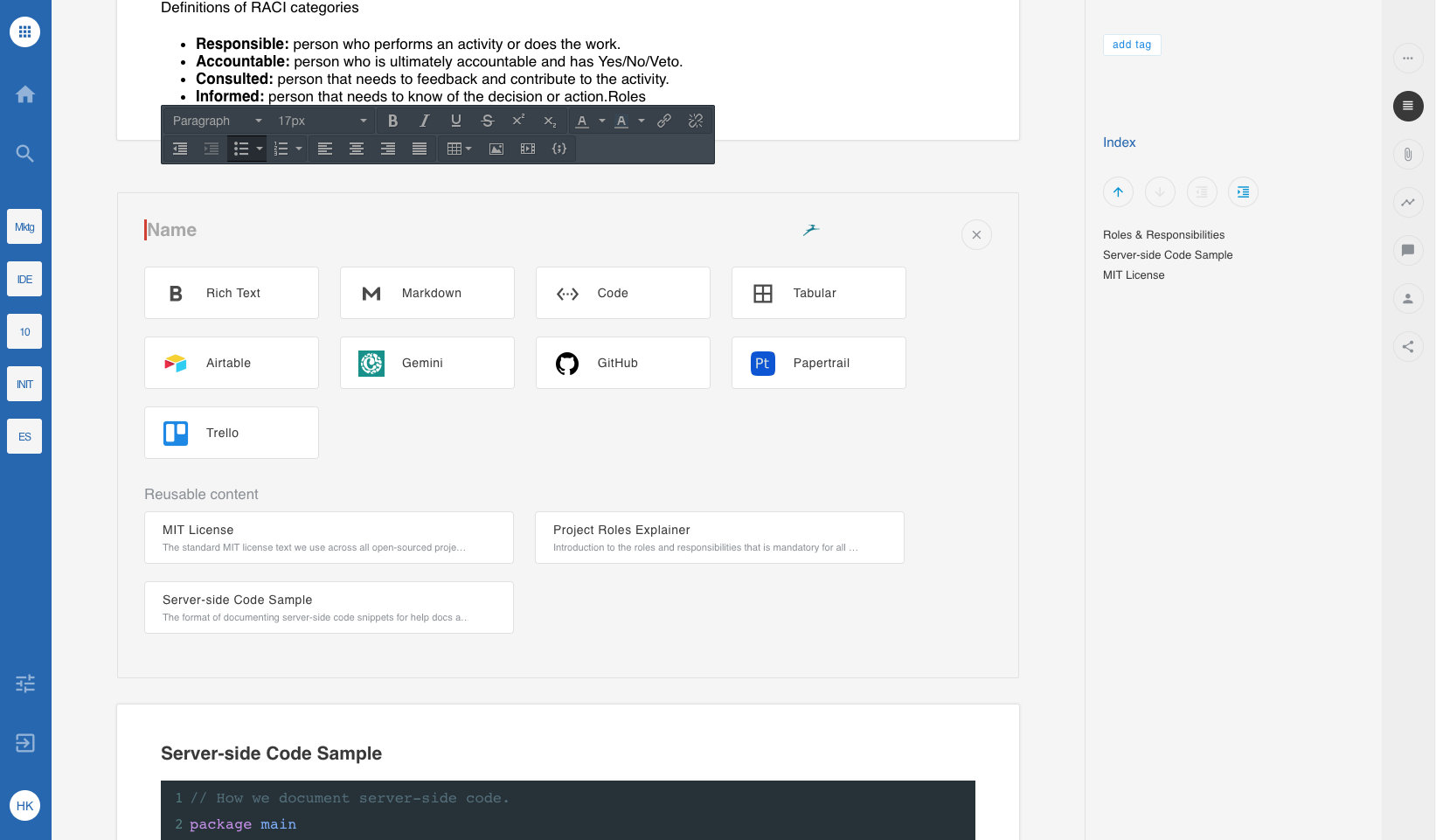Insert an image via the toolbar
1436x840 pixels.
pos(496,149)
